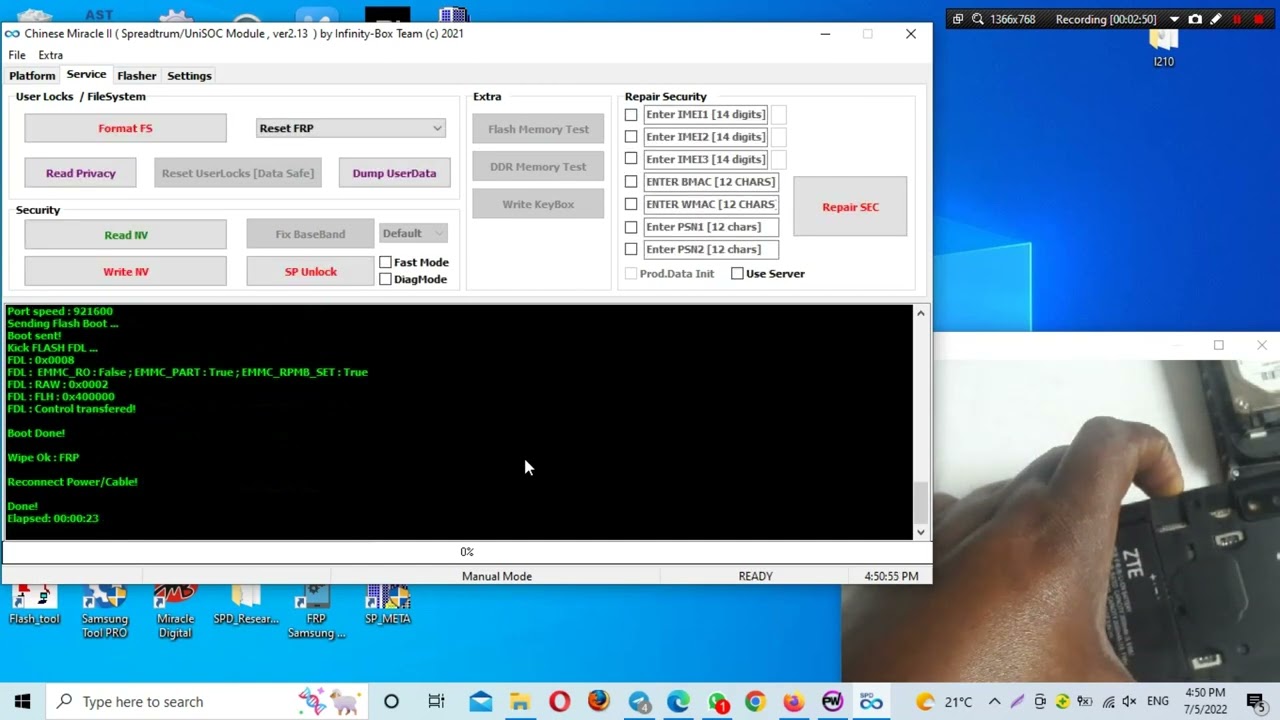Viewport: 1280px width, 720px height.
Task: Select the Service tab
Action: [86, 74]
